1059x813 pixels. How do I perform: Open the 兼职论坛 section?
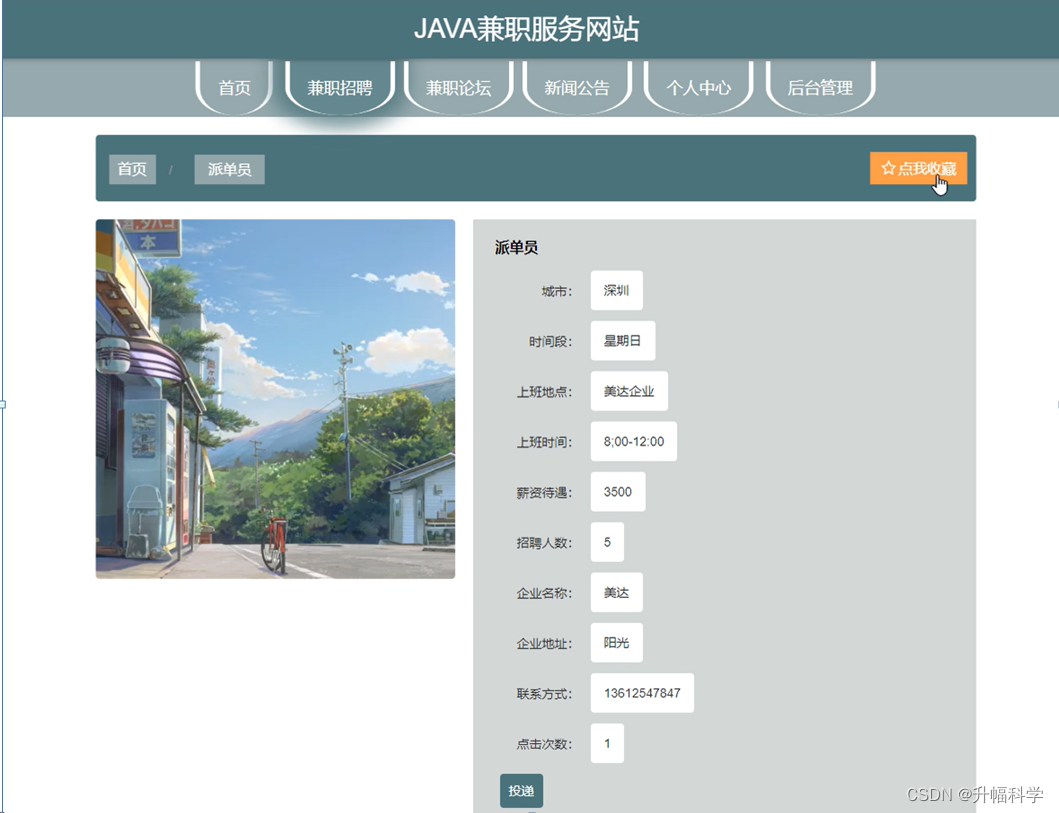(458, 87)
